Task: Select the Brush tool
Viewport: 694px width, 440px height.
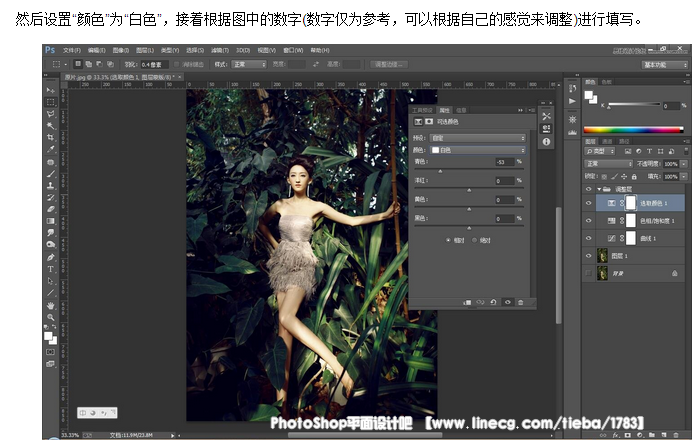Action: 50,174
